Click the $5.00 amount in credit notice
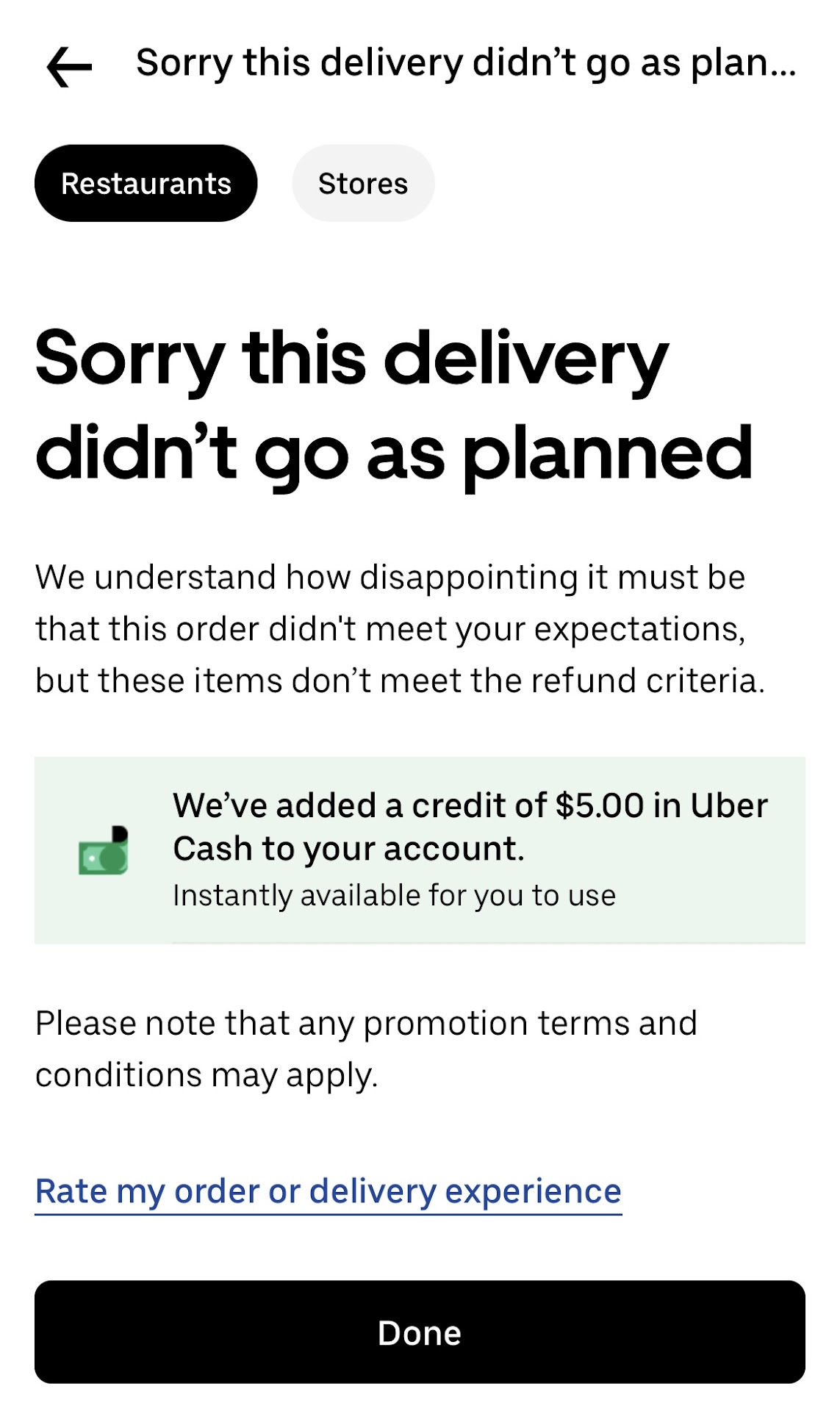The image size is (840, 1411). pyautogui.click(x=600, y=806)
